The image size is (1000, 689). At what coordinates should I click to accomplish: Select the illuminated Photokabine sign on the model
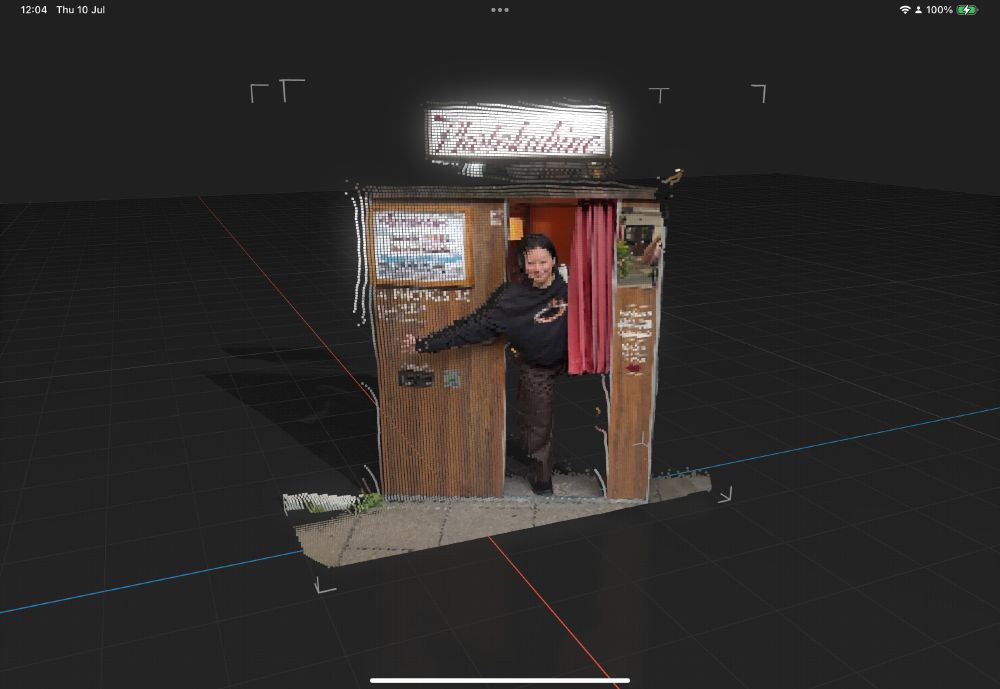(518, 133)
